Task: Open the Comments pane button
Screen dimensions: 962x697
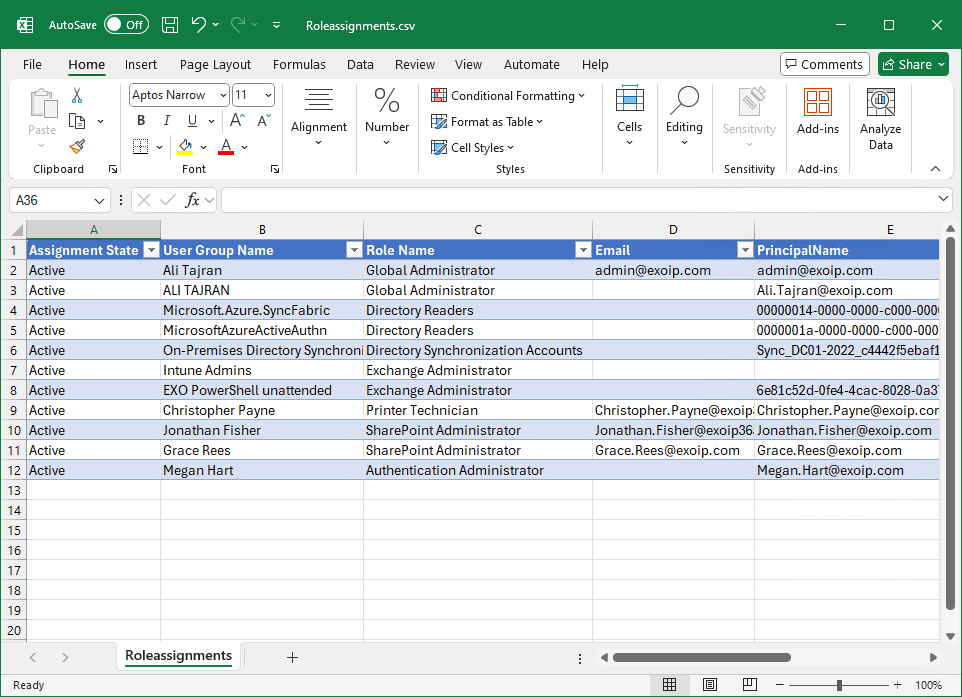Action: pyautogui.click(x=824, y=64)
